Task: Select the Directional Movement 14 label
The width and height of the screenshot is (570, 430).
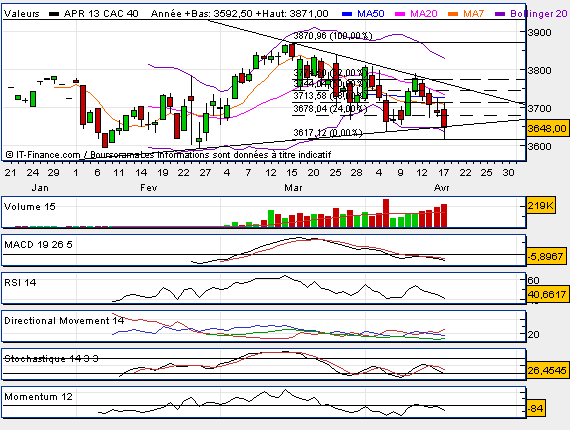Action: pyautogui.click(x=64, y=321)
